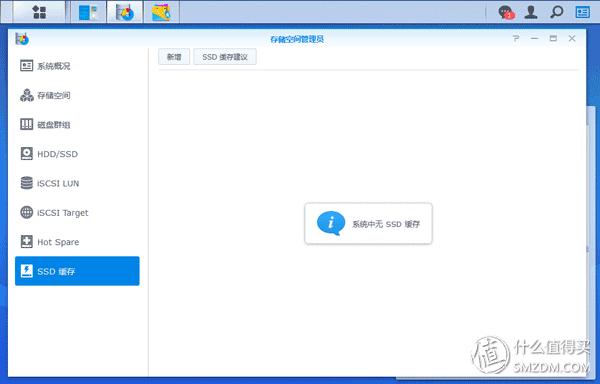Open 存储空间 section
Viewport: 600px width, 384px height.
pyautogui.click(x=77, y=95)
